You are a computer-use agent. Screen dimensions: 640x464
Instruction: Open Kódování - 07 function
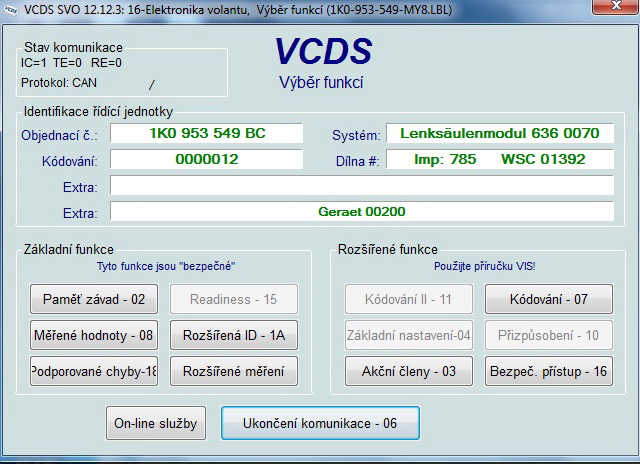tap(548, 299)
